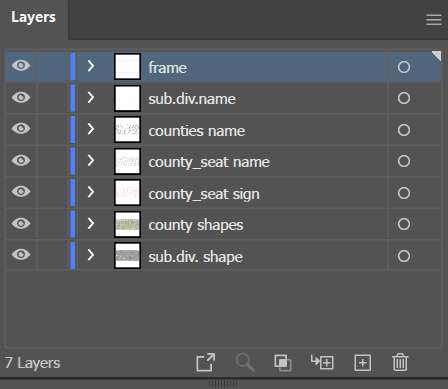Hide the sub.div.name layer
The image size is (448, 389).
21,97
